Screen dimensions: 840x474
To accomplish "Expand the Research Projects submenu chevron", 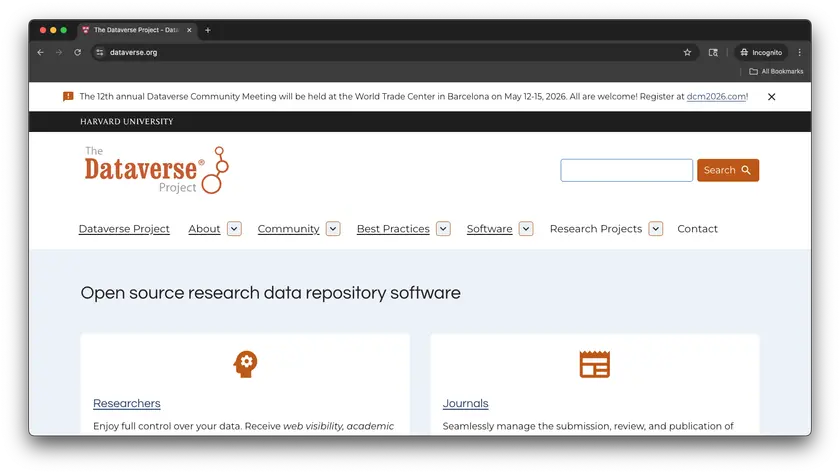I will (656, 229).
